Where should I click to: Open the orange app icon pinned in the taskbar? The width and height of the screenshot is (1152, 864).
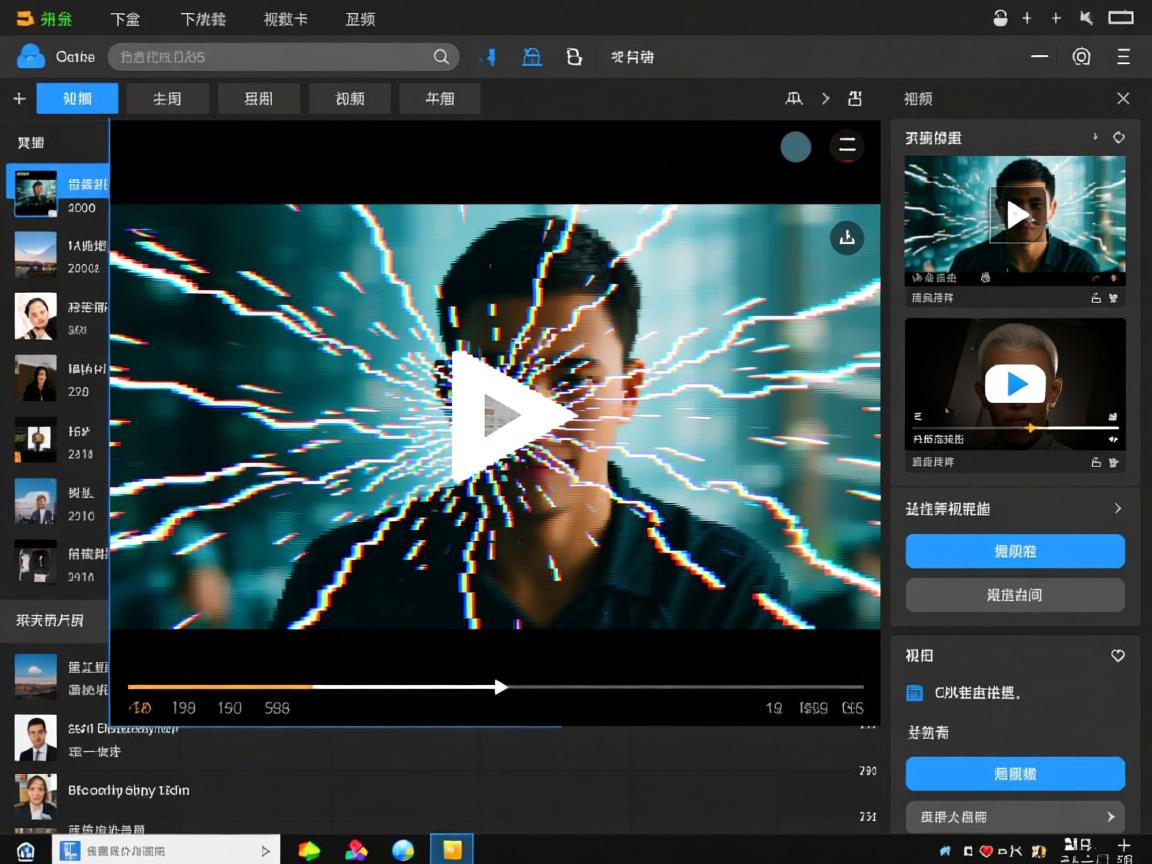tap(450, 849)
